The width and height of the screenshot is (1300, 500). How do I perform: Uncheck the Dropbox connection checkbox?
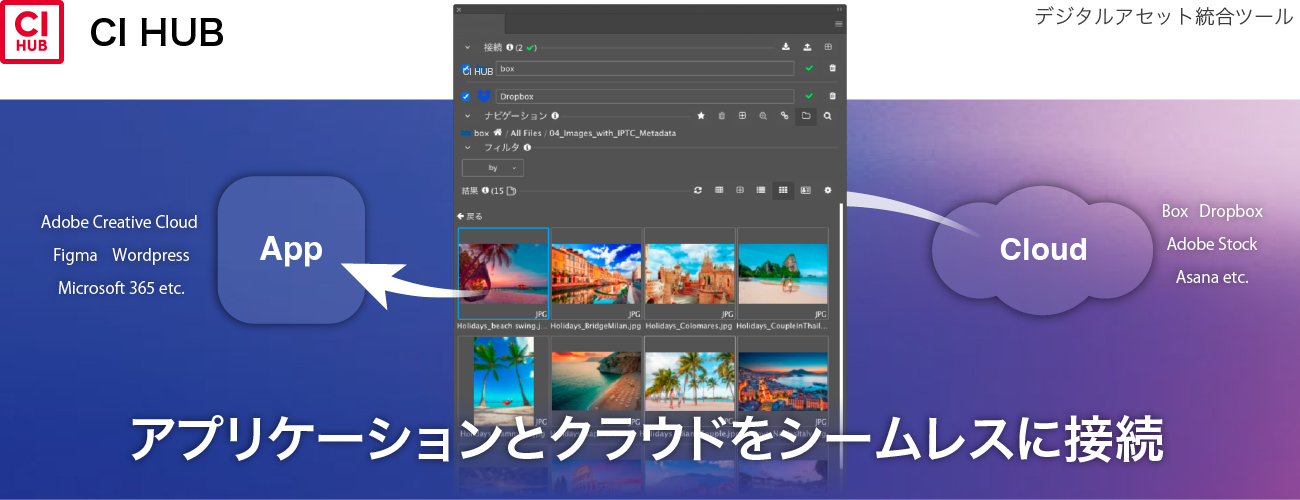[x=466, y=97]
